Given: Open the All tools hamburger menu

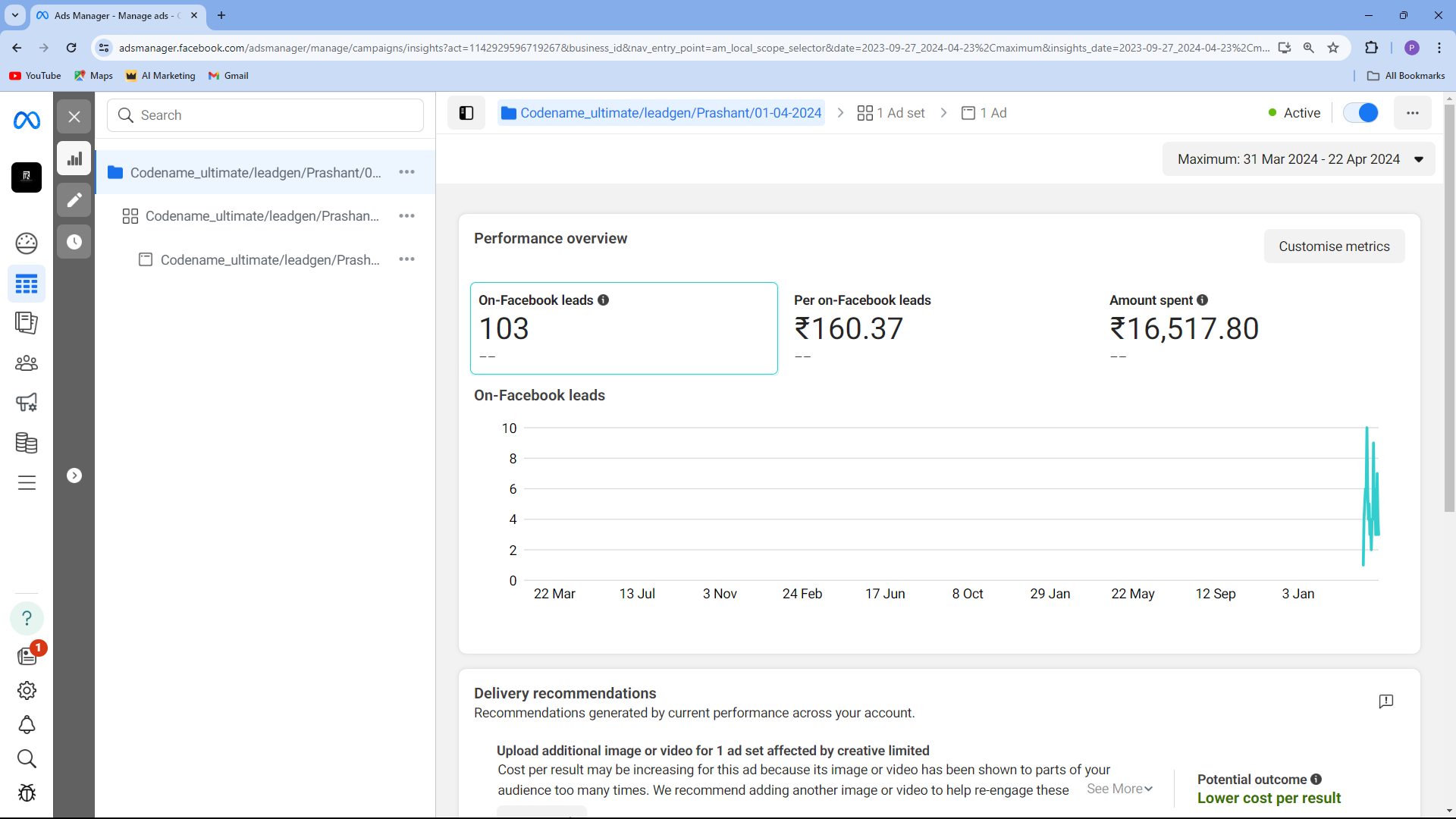Looking at the screenshot, I should [x=27, y=483].
